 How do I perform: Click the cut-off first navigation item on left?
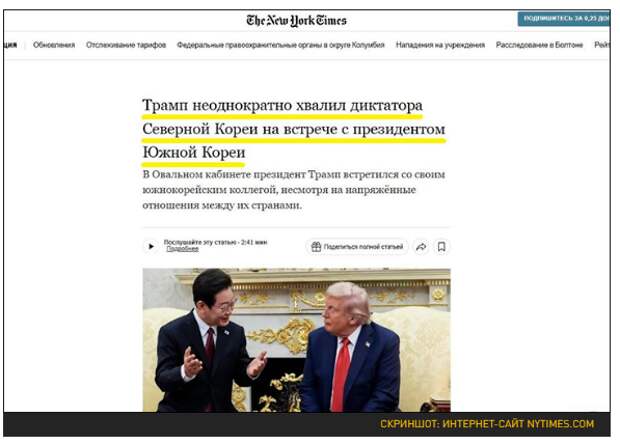pos(10,45)
